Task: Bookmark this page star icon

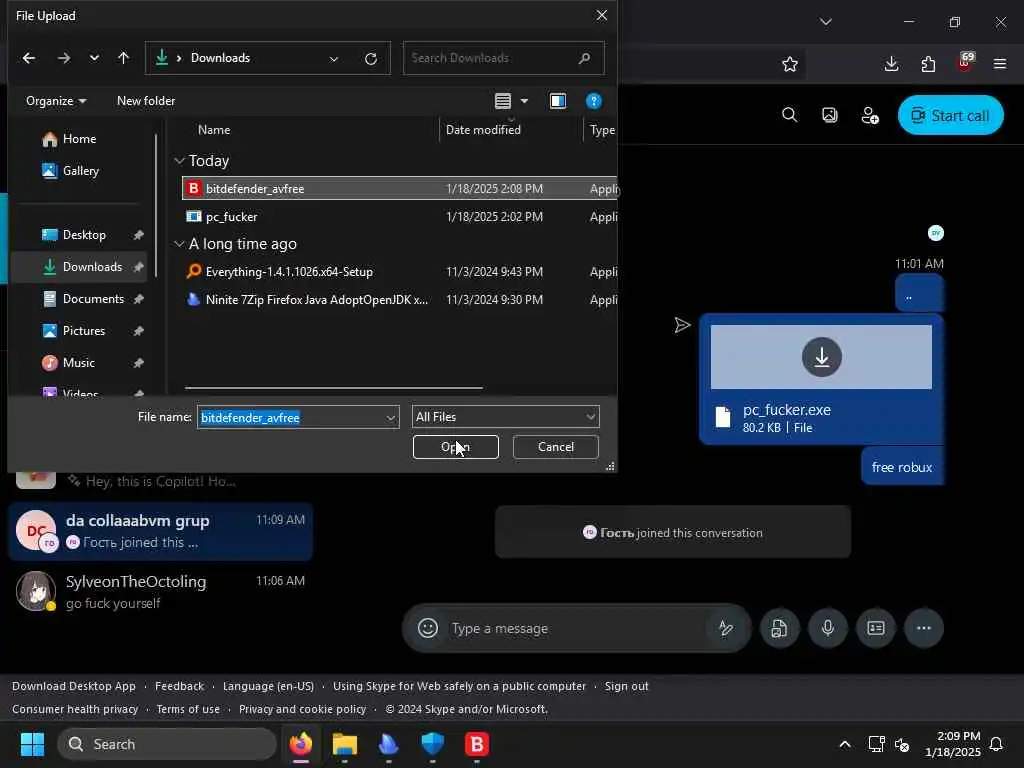Action: click(x=790, y=64)
